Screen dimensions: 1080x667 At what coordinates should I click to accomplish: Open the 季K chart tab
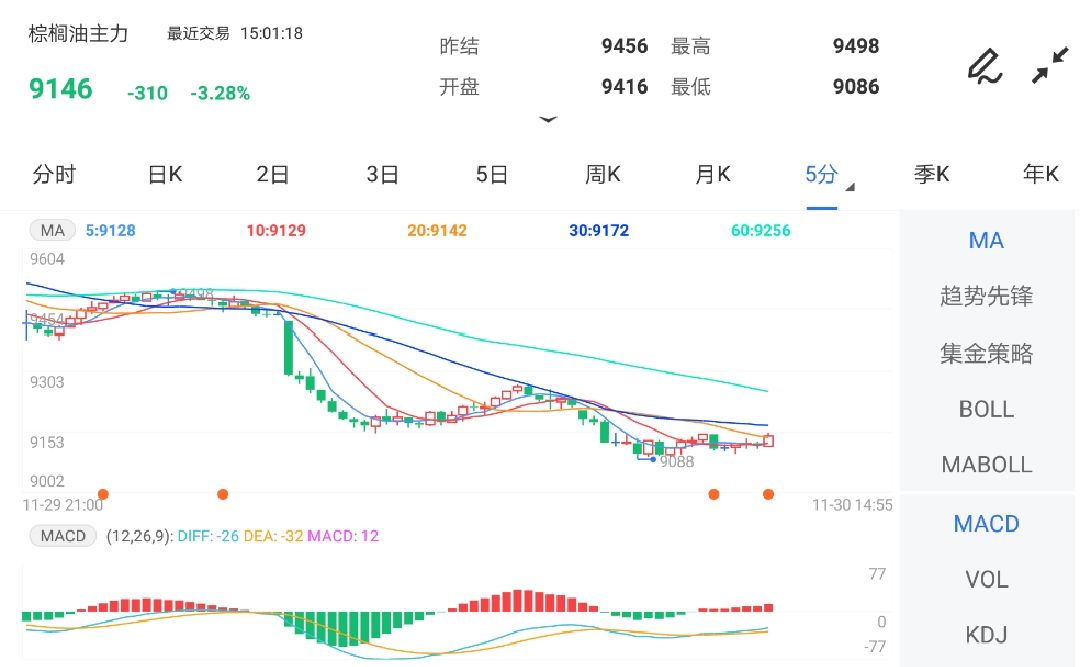(931, 175)
